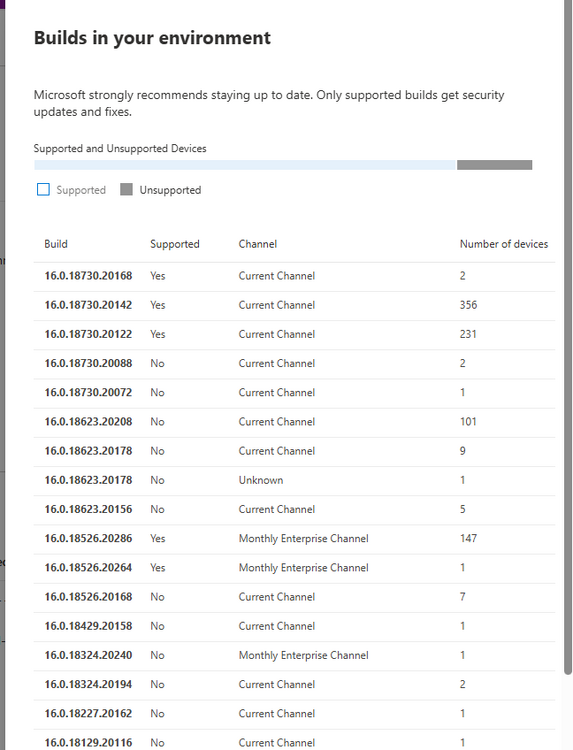Toggle the Supported legend checkbox
The width and height of the screenshot is (573, 750).
(x=43, y=189)
